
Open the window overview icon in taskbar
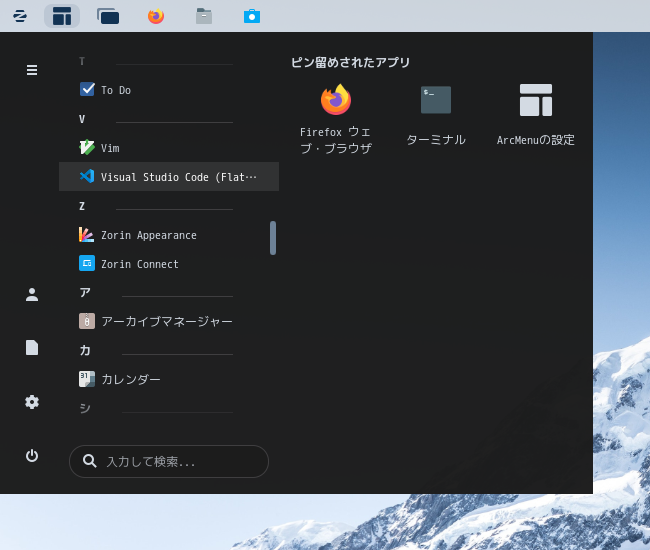point(108,16)
